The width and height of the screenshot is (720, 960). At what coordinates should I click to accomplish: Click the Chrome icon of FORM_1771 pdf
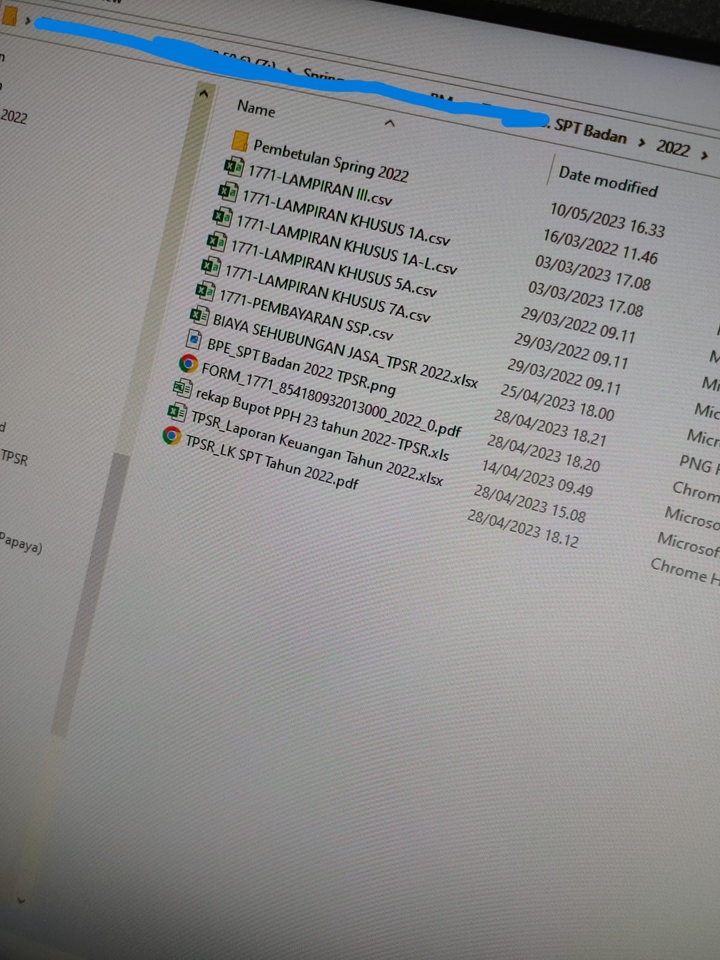click(188, 364)
